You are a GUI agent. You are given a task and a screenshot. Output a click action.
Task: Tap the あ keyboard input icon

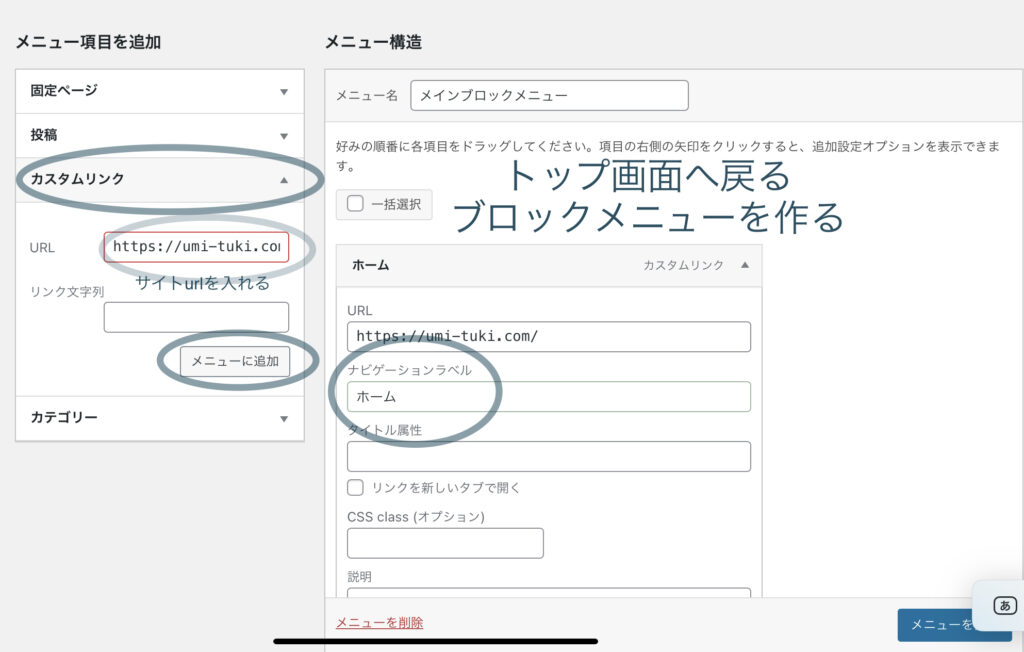(x=1004, y=605)
